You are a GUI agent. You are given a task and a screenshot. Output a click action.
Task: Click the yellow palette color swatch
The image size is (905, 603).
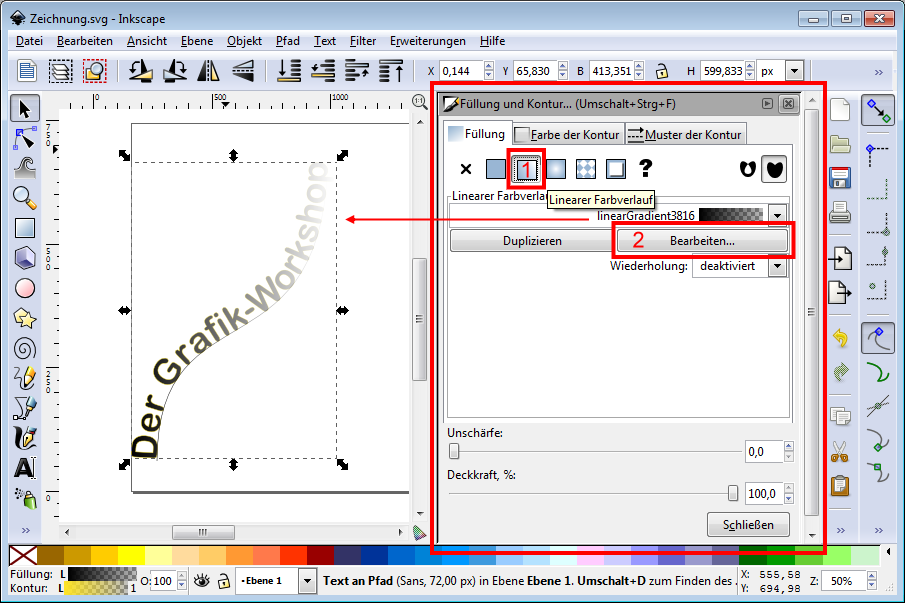pyautogui.click(x=132, y=555)
